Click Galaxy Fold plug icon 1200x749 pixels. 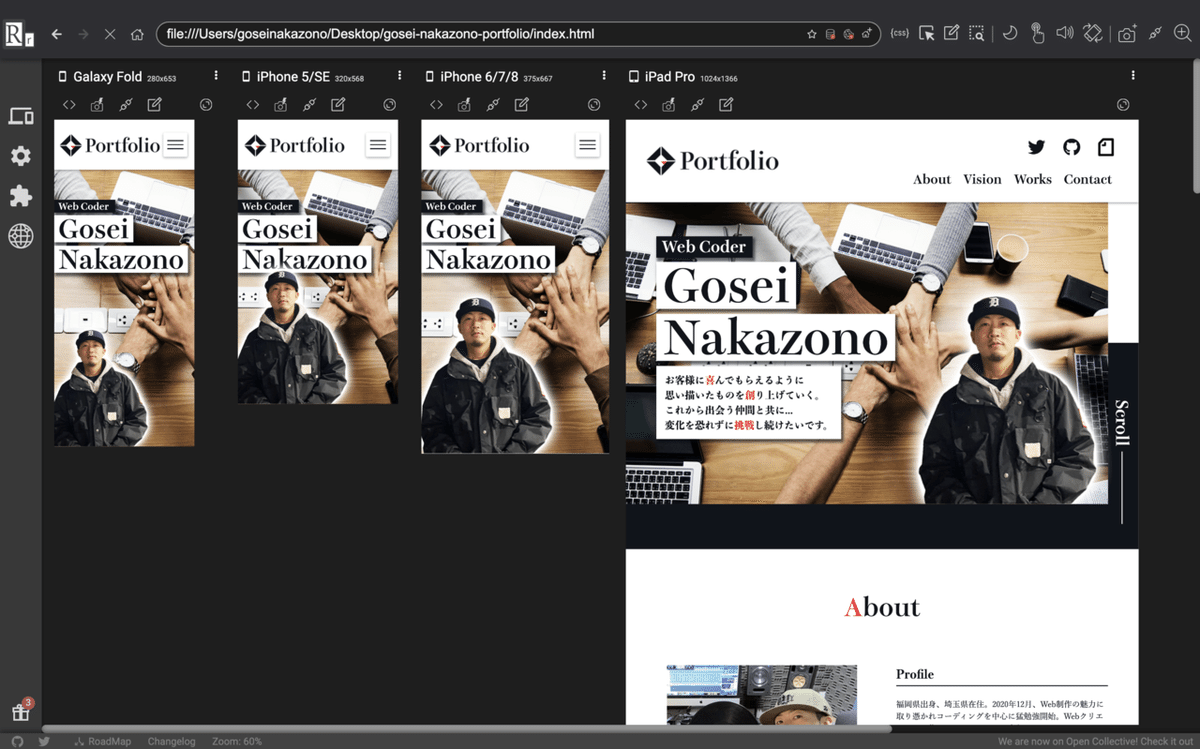(x=125, y=104)
